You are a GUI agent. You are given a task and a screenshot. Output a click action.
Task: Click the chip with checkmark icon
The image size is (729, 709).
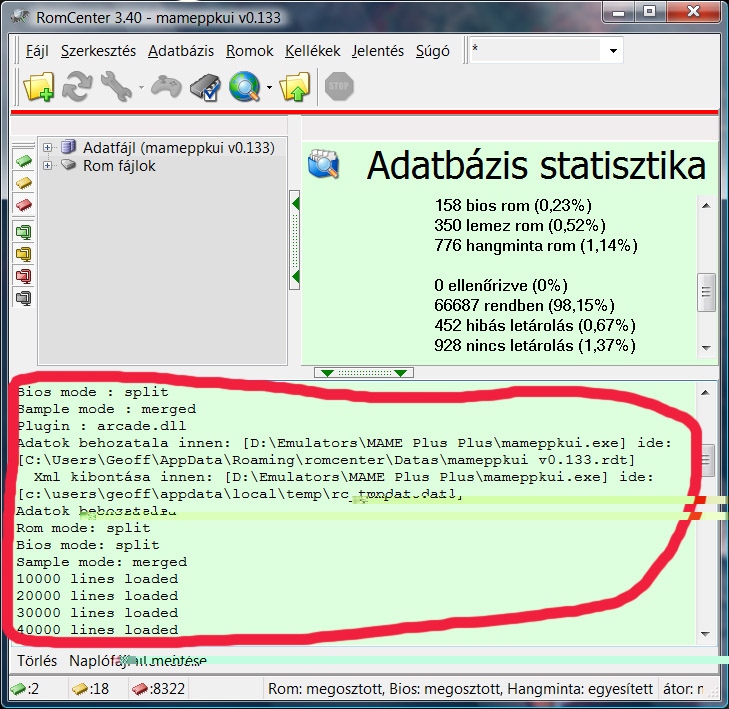205,87
